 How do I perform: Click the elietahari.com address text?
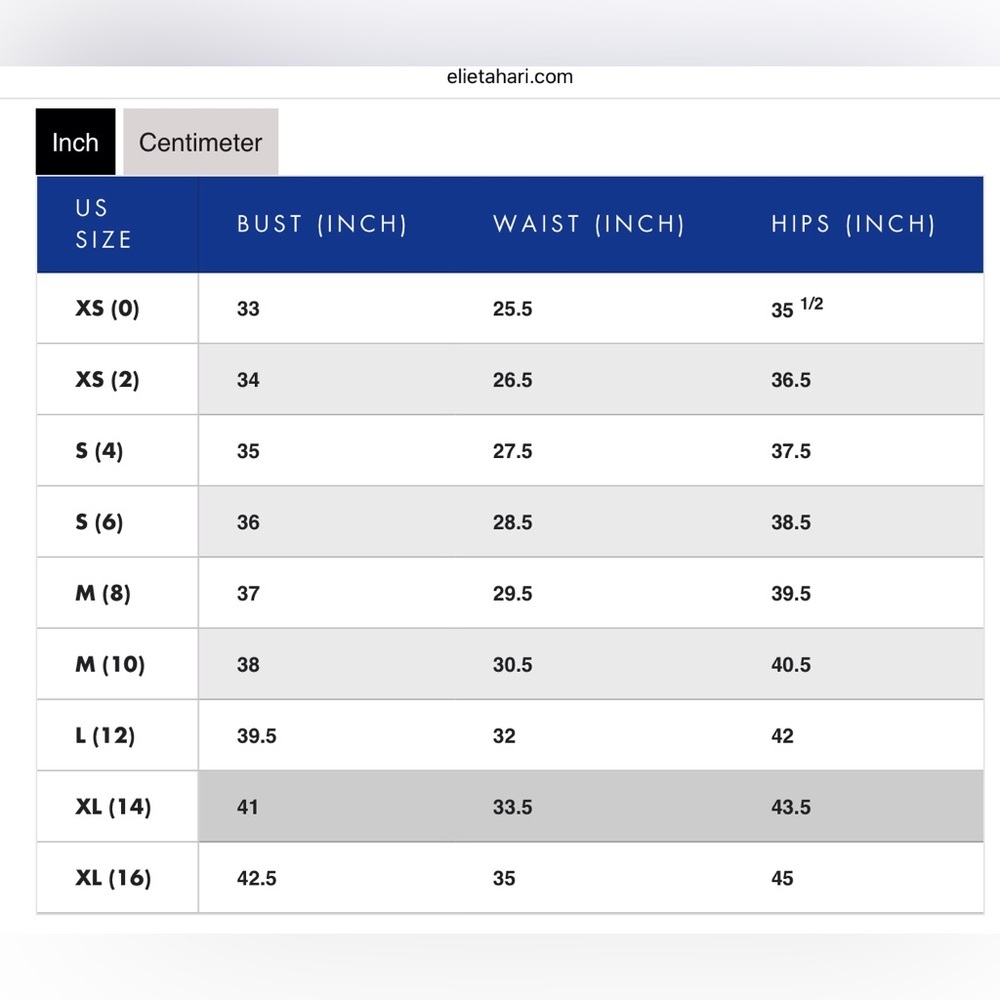(x=510, y=77)
